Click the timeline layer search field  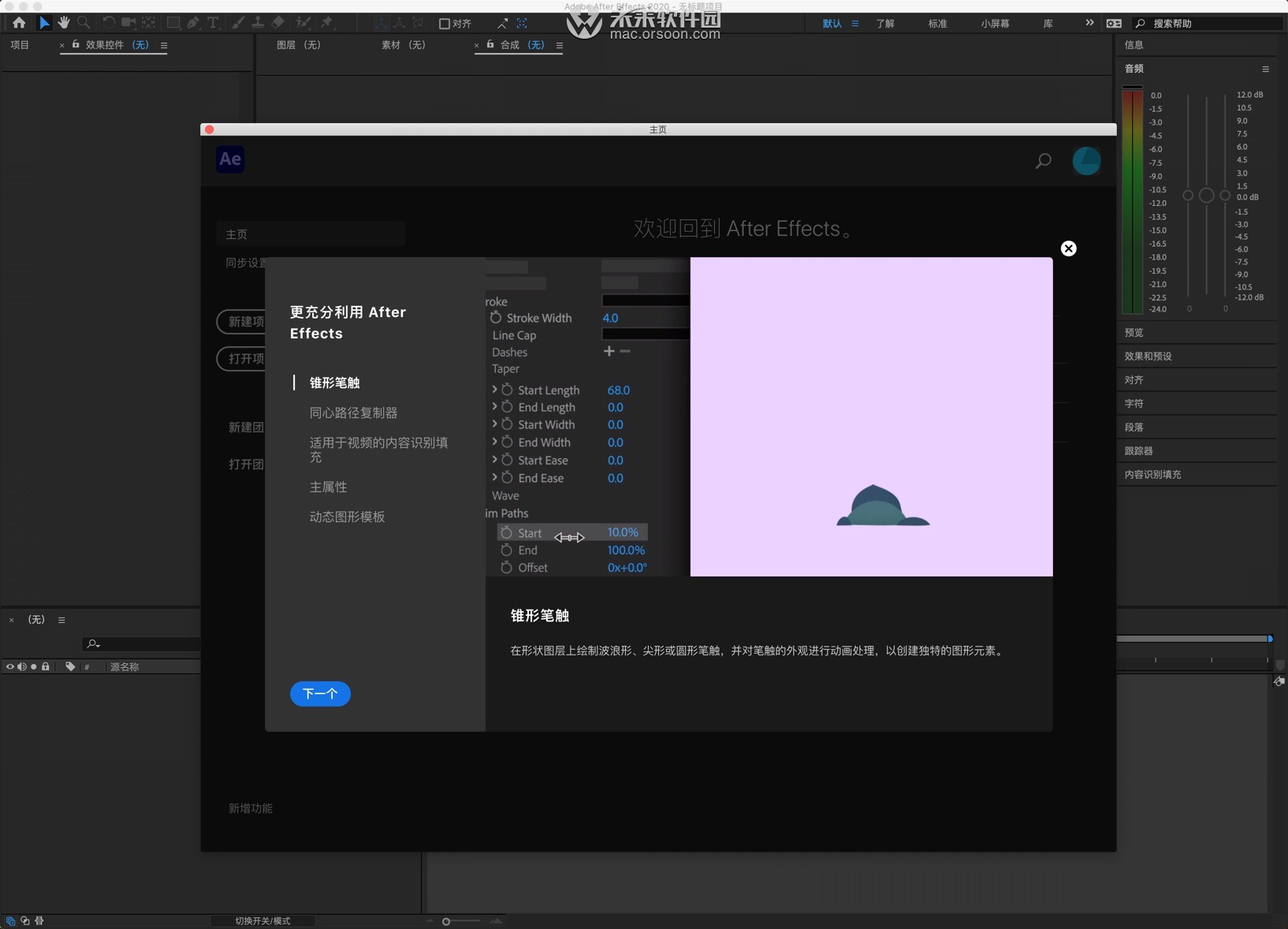tap(140, 644)
